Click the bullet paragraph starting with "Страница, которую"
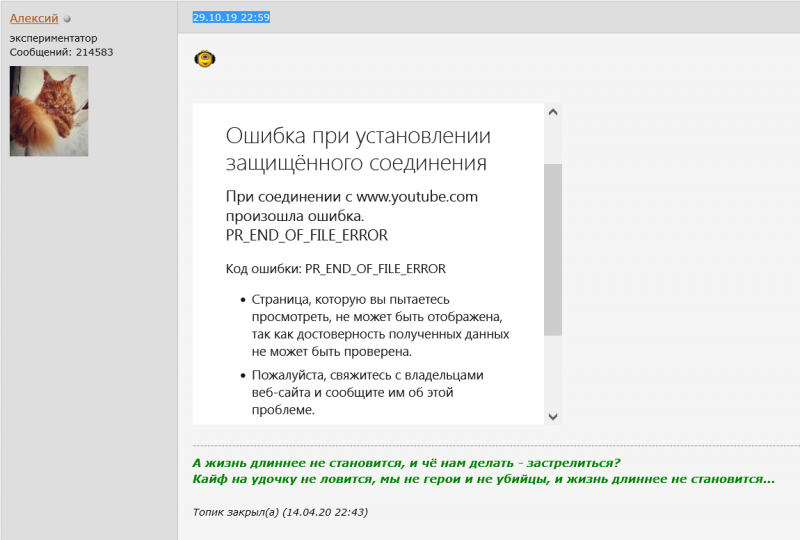Screen dimensions: 800x540 pyautogui.click(x=380, y=325)
